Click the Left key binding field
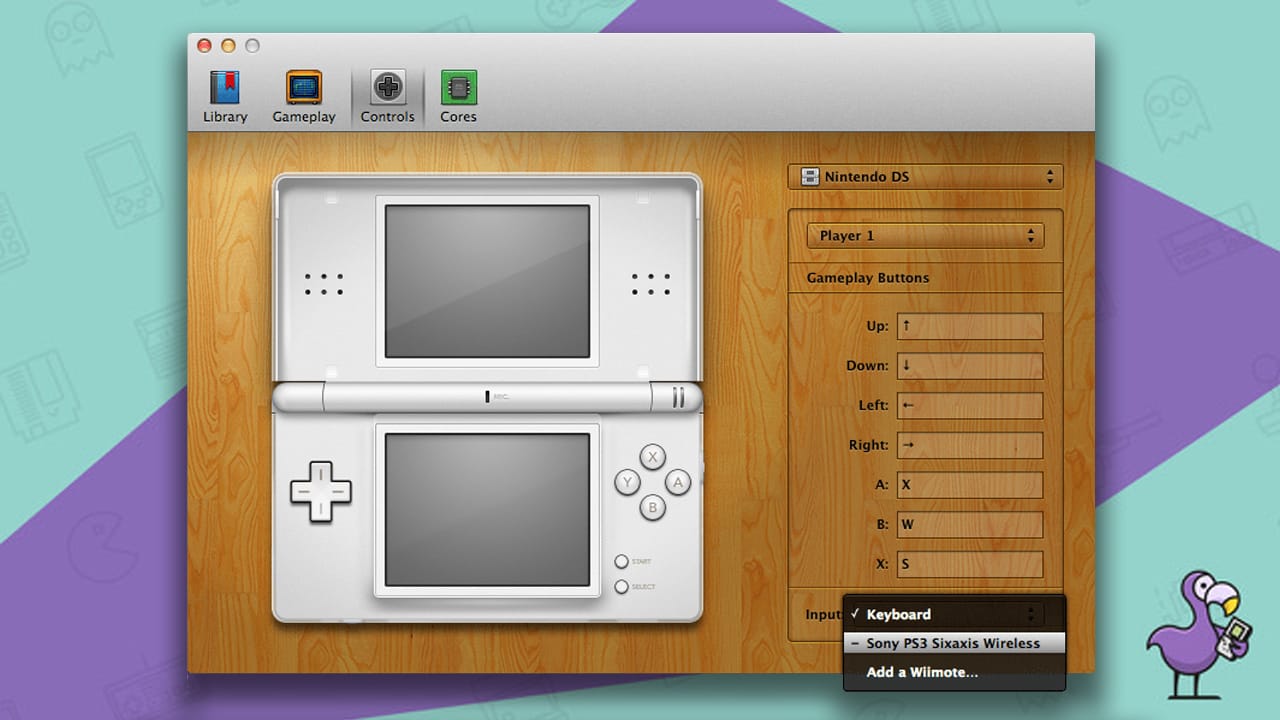1280x720 pixels. [x=970, y=405]
